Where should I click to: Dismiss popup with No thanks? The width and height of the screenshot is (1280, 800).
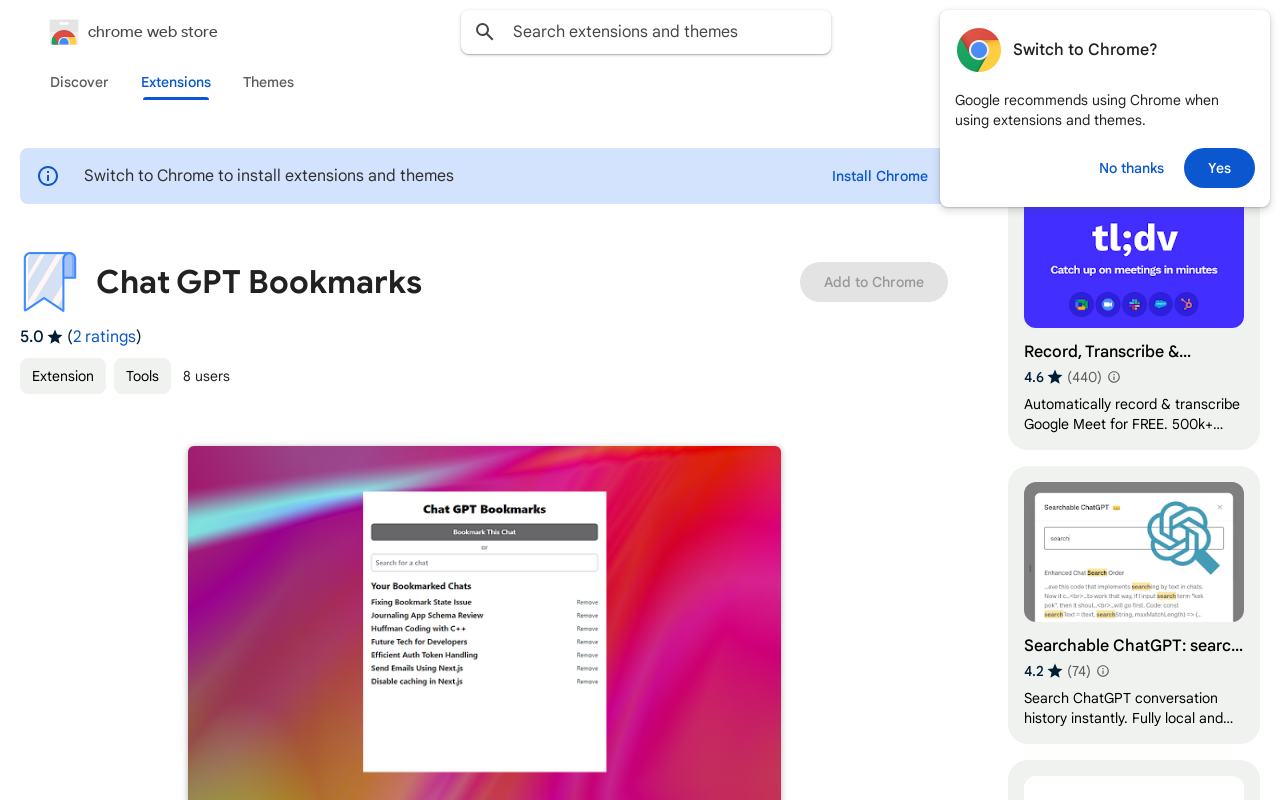point(1131,168)
